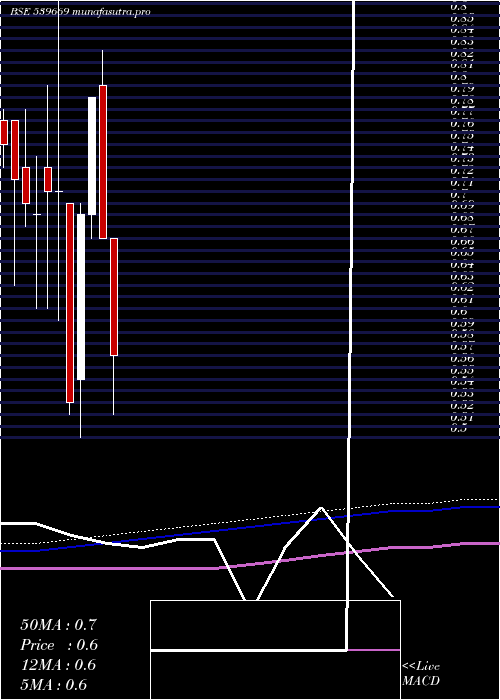Select the 50MA : 0.7 legend value
The image size is (500, 700).
pos(58,625)
